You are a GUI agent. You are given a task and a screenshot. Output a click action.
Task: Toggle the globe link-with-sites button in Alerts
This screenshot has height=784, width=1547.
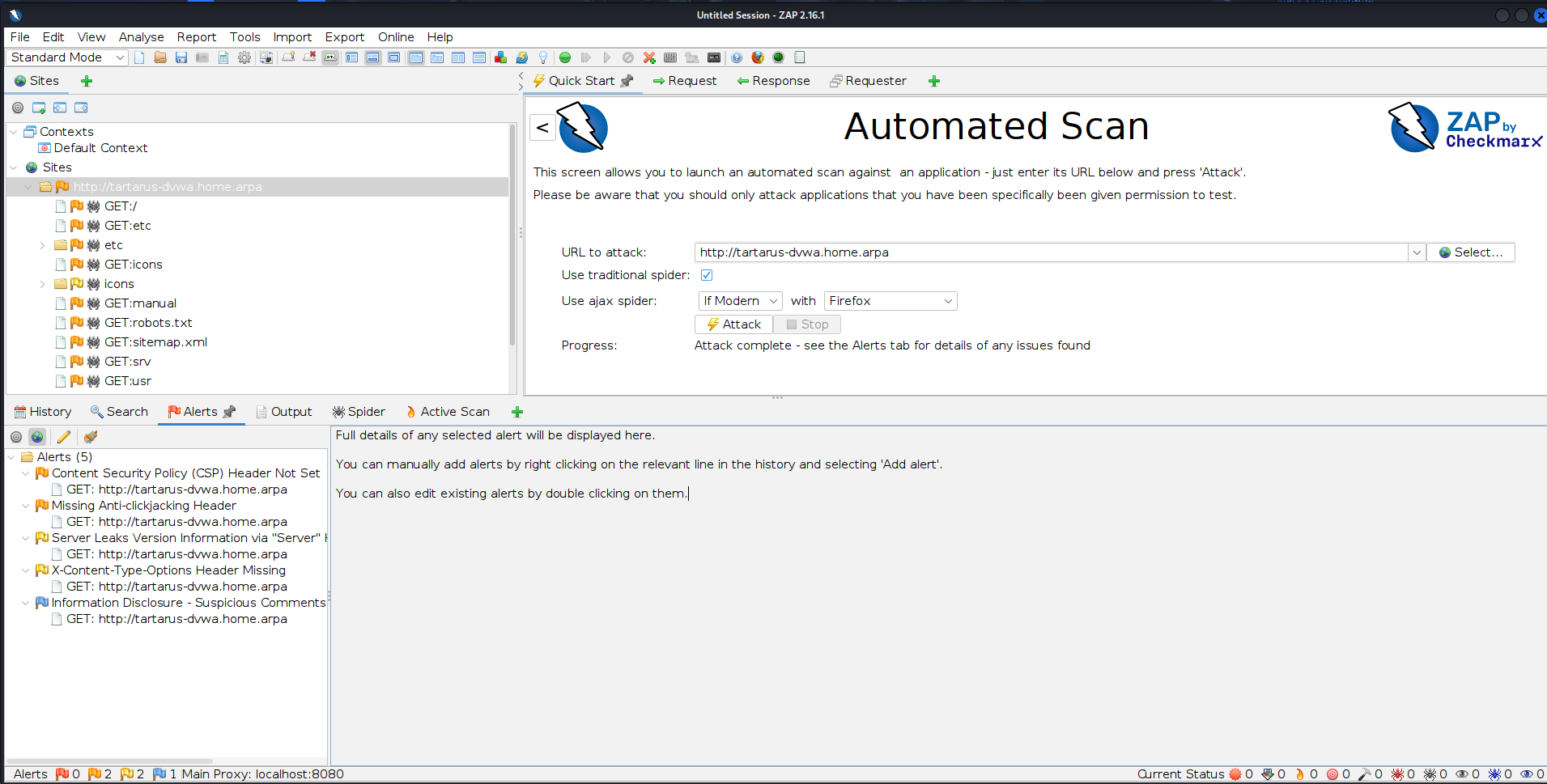pos(37,437)
